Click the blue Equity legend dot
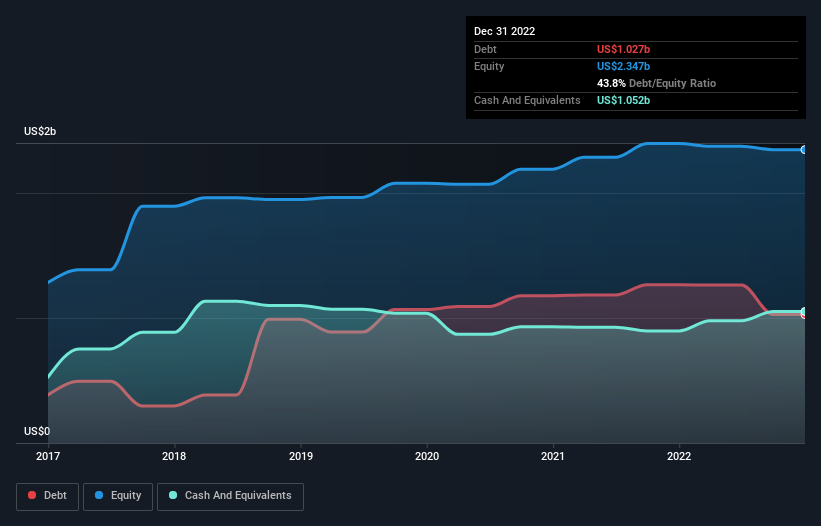Screen dimensions: 821x526 click(x=99, y=495)
